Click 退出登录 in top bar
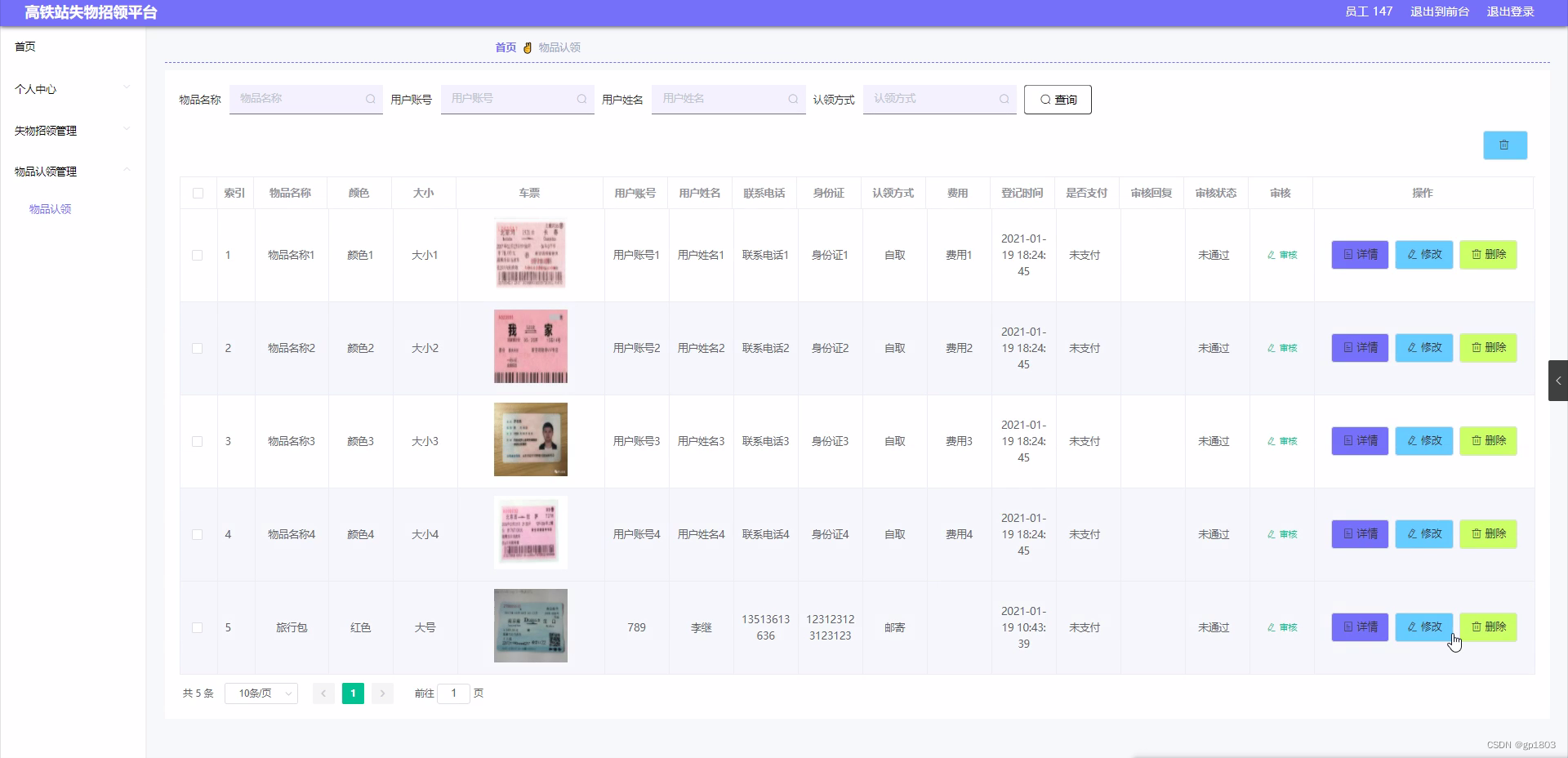This screenshot has width=1568, height=758. [x=1510, y=11]
